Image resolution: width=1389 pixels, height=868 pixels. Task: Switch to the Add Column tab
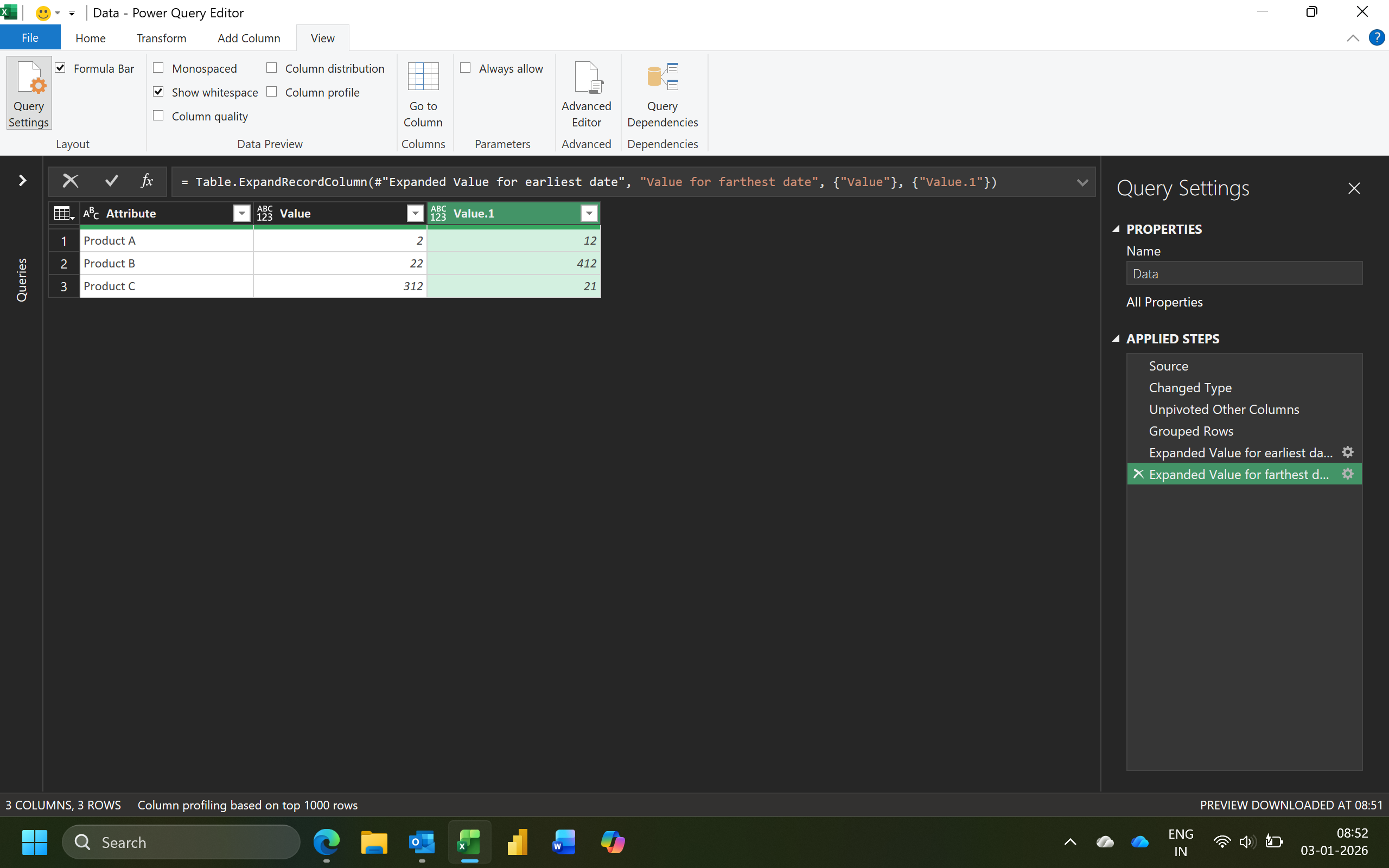click(249, 38)
